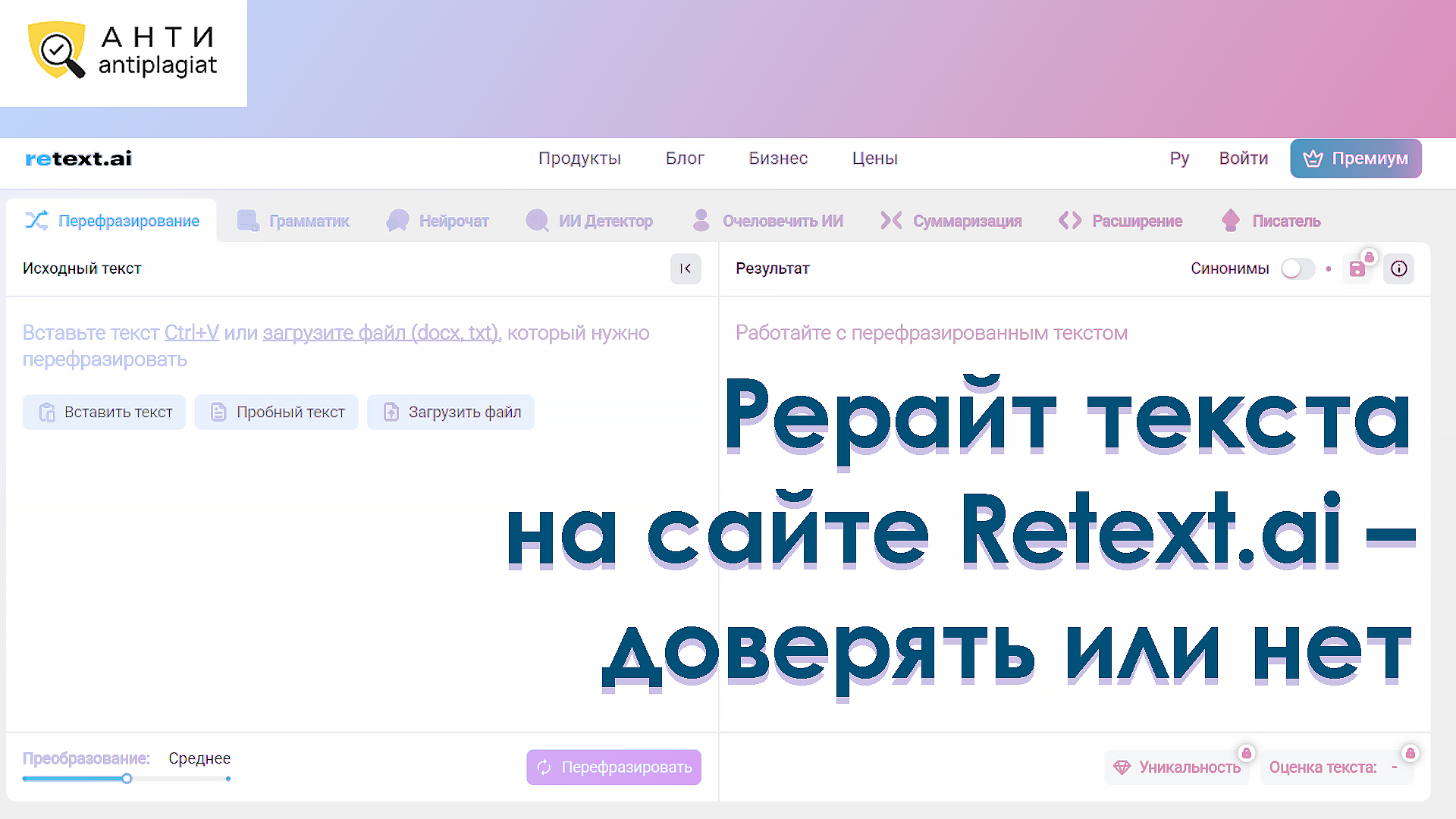The width and height of the screenshot is (1456, 819).
Task: Click the lock badge on Оценка текста
Action: pos(1410,753)
